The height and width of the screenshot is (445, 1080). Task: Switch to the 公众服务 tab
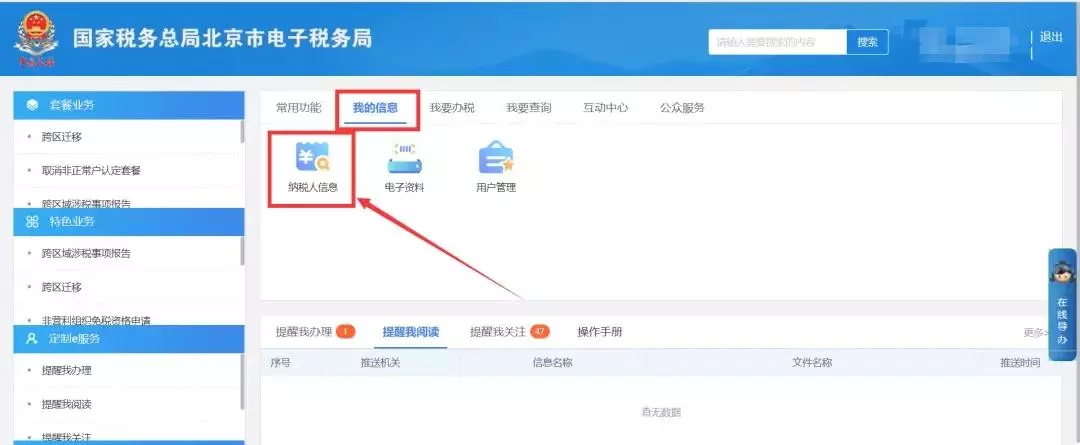click(x=682, y=107)
